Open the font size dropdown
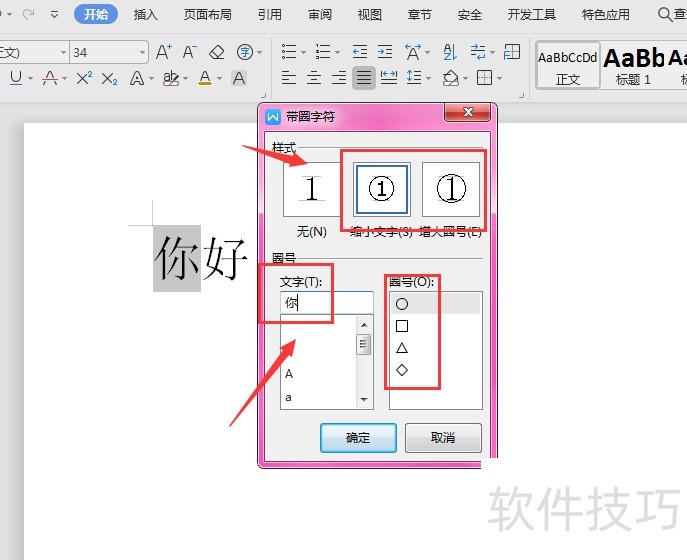The image size is (687, 560). pos(142,53)
